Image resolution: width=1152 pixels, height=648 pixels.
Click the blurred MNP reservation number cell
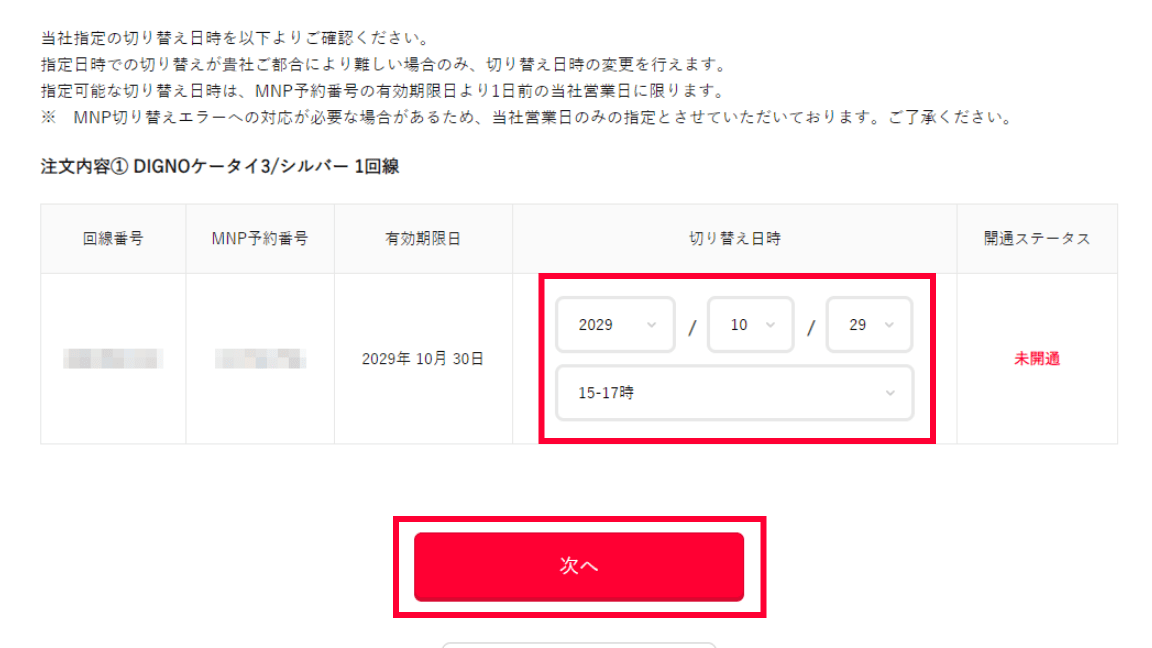(260, 358)
